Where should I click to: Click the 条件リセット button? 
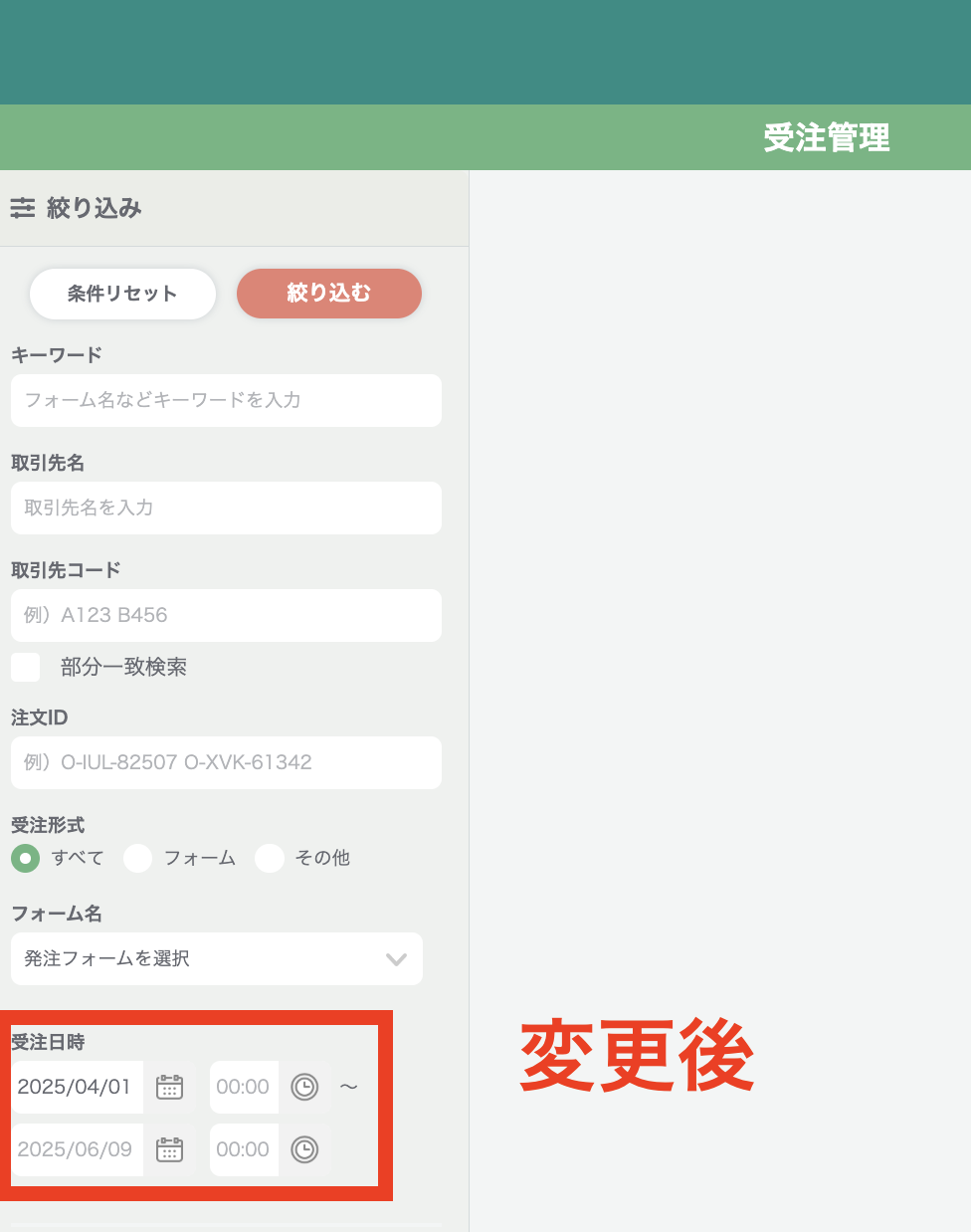(122, 294)
